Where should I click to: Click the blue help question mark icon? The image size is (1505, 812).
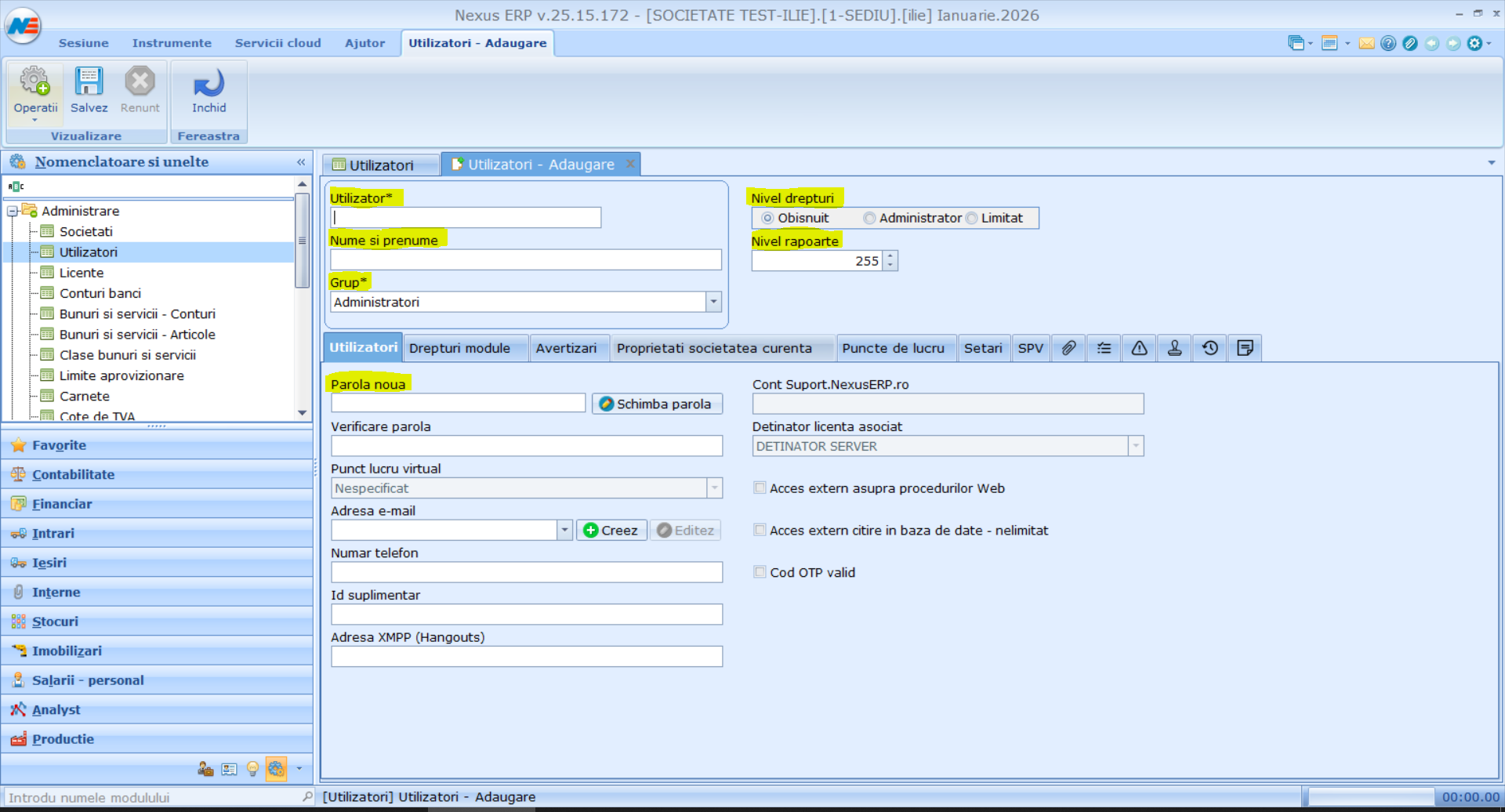(x=1388, y=44)
